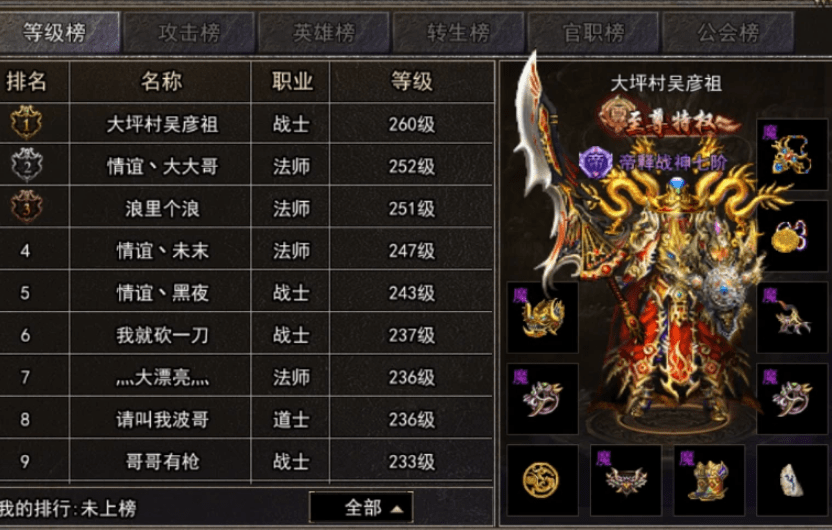Open the golden dragon helmet equipment slot
This screenshot has width=832, height=530.
point(542,317)
